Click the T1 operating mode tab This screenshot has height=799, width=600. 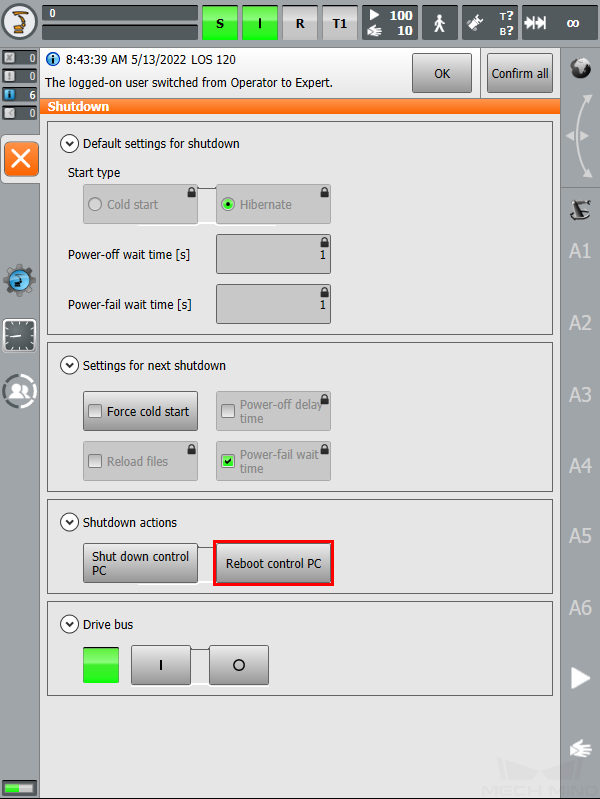pos(340,23)
